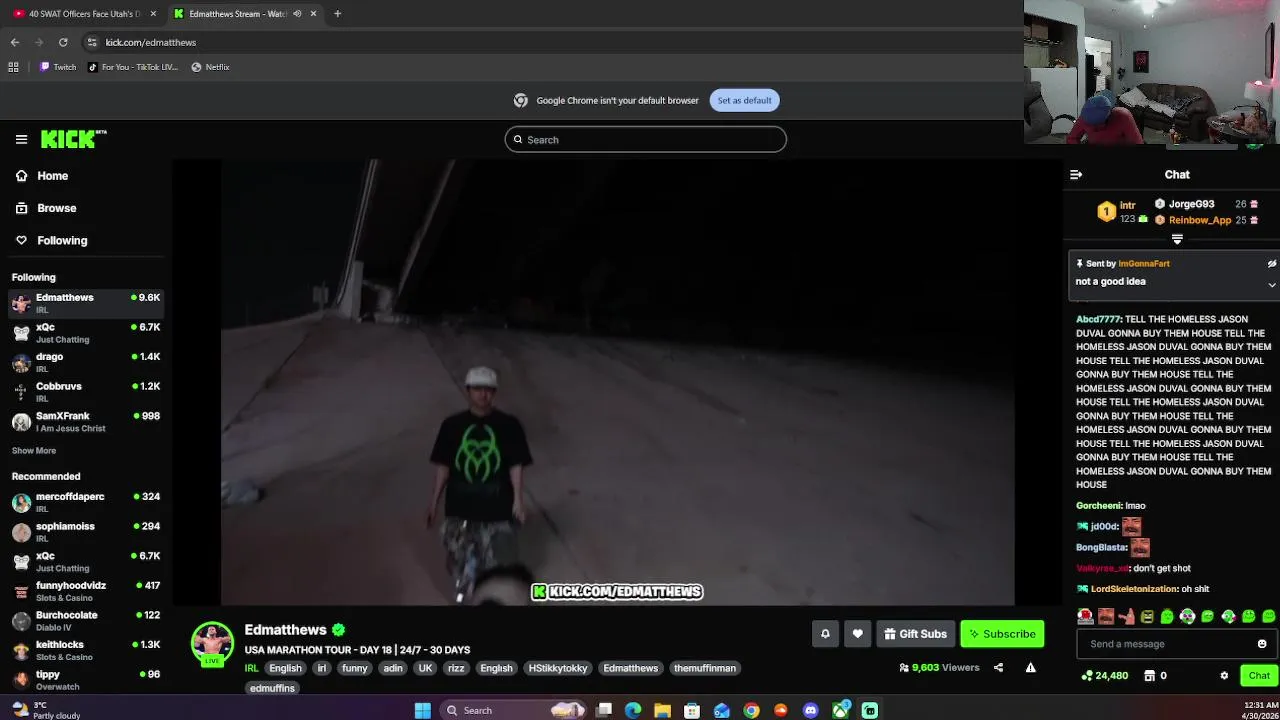Open Twitch bookmark
The width and height of the screenshot is (1280, 720).
click(58, 67)
